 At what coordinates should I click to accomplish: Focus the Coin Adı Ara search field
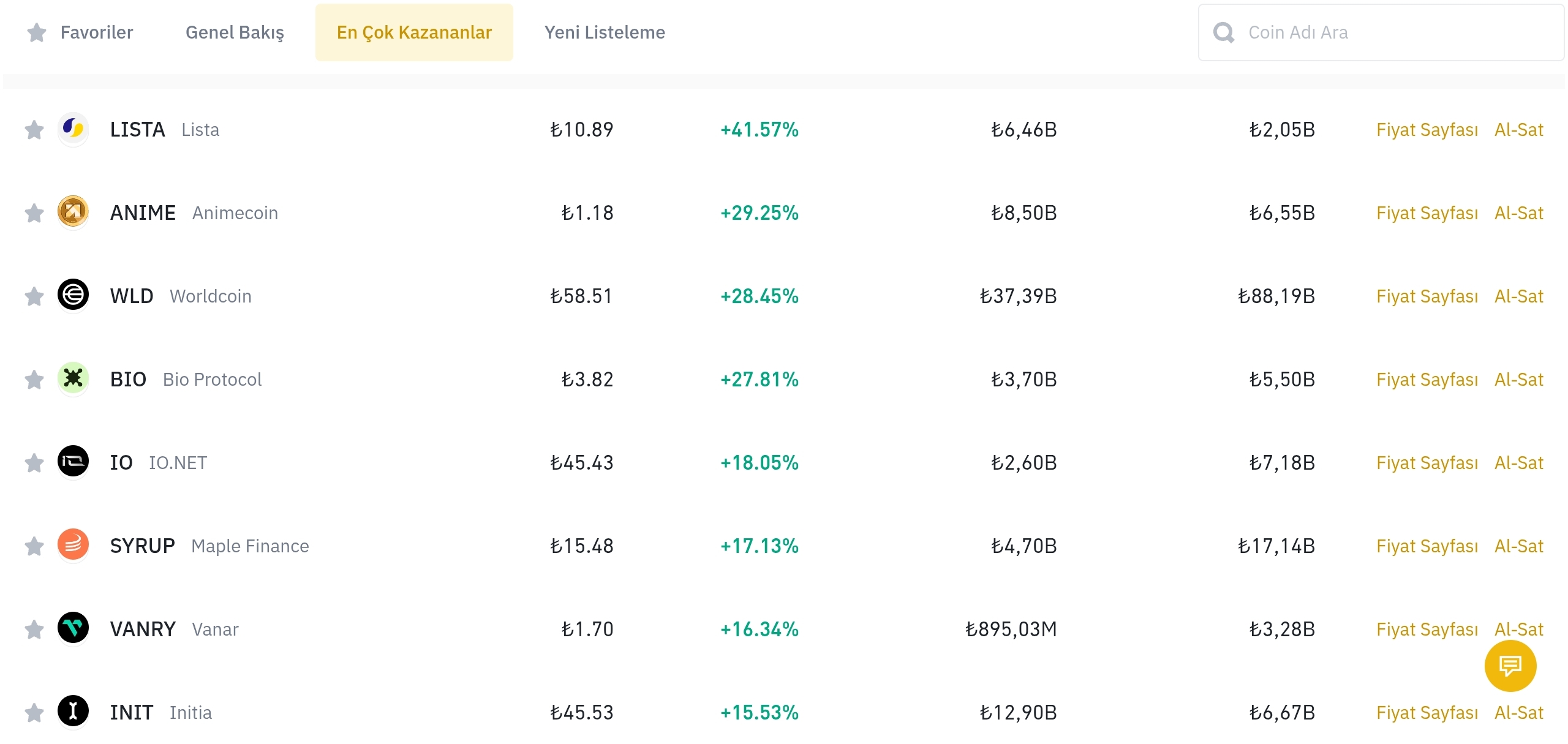[x=1396, y=32]
